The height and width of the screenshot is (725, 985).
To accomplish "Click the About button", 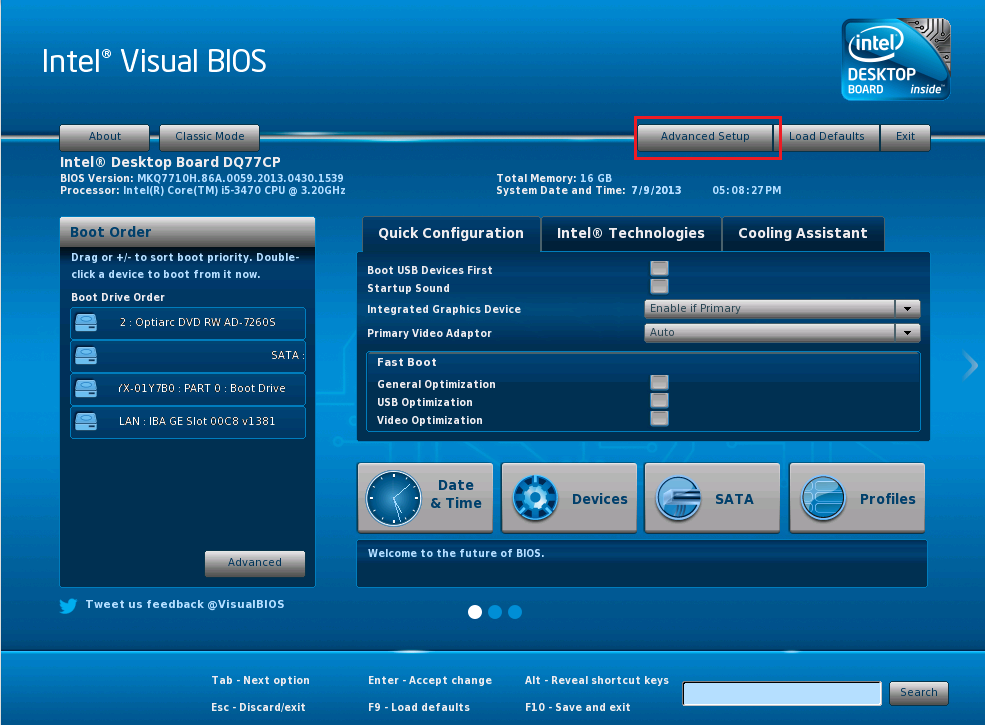I will pos(104,137).
